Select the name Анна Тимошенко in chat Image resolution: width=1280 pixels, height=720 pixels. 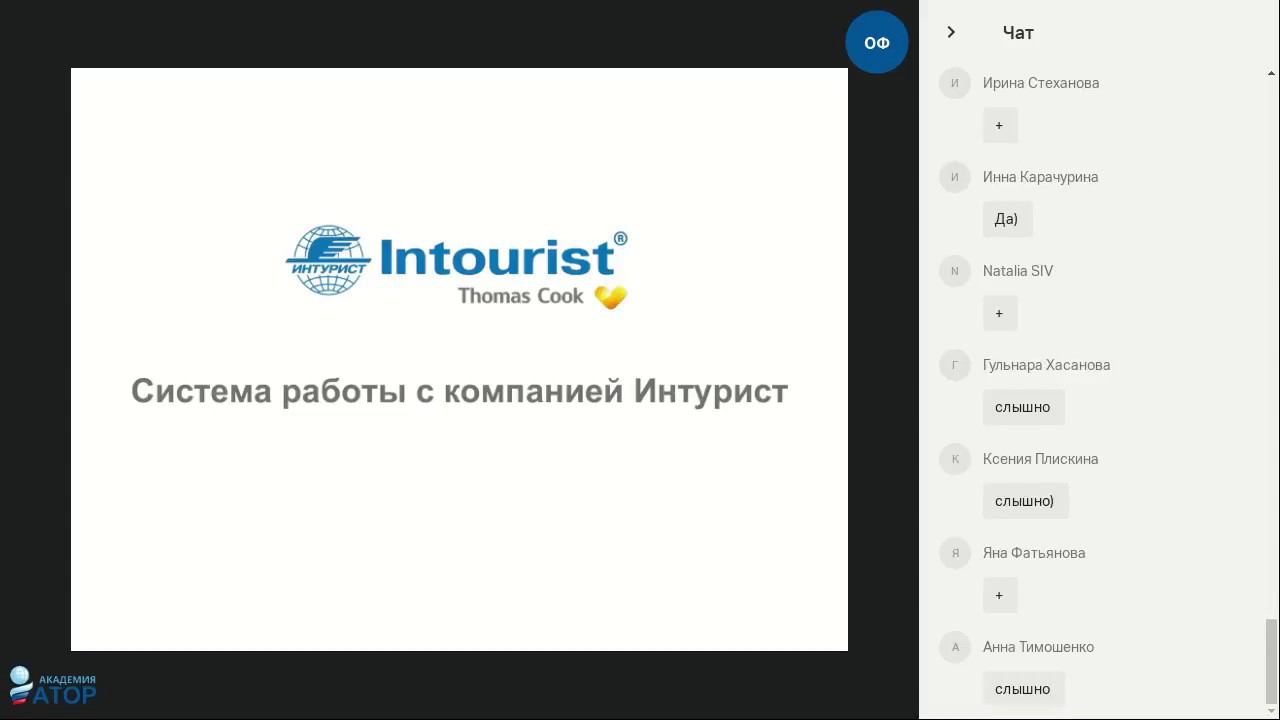pyautogui.click(x=1038, y=647)
